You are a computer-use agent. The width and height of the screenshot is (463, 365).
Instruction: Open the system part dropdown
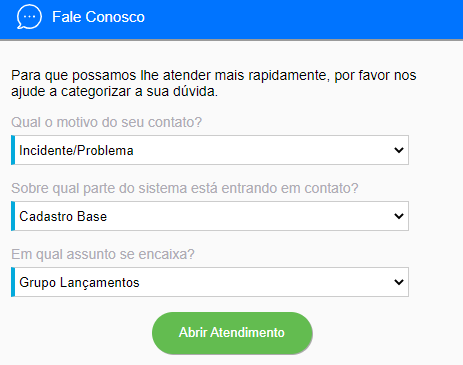[x=210, y=216]
